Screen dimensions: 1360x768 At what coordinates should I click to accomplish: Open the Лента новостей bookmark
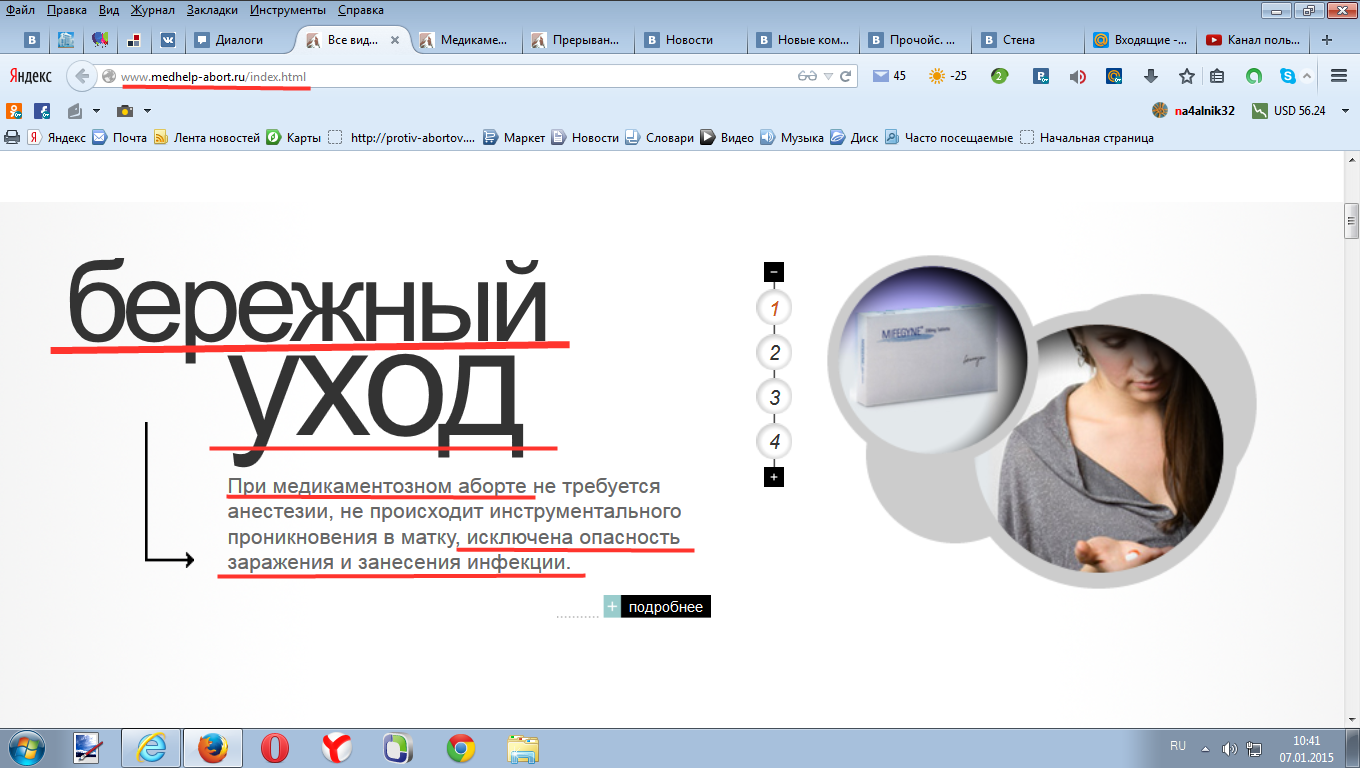coord(207,138)
